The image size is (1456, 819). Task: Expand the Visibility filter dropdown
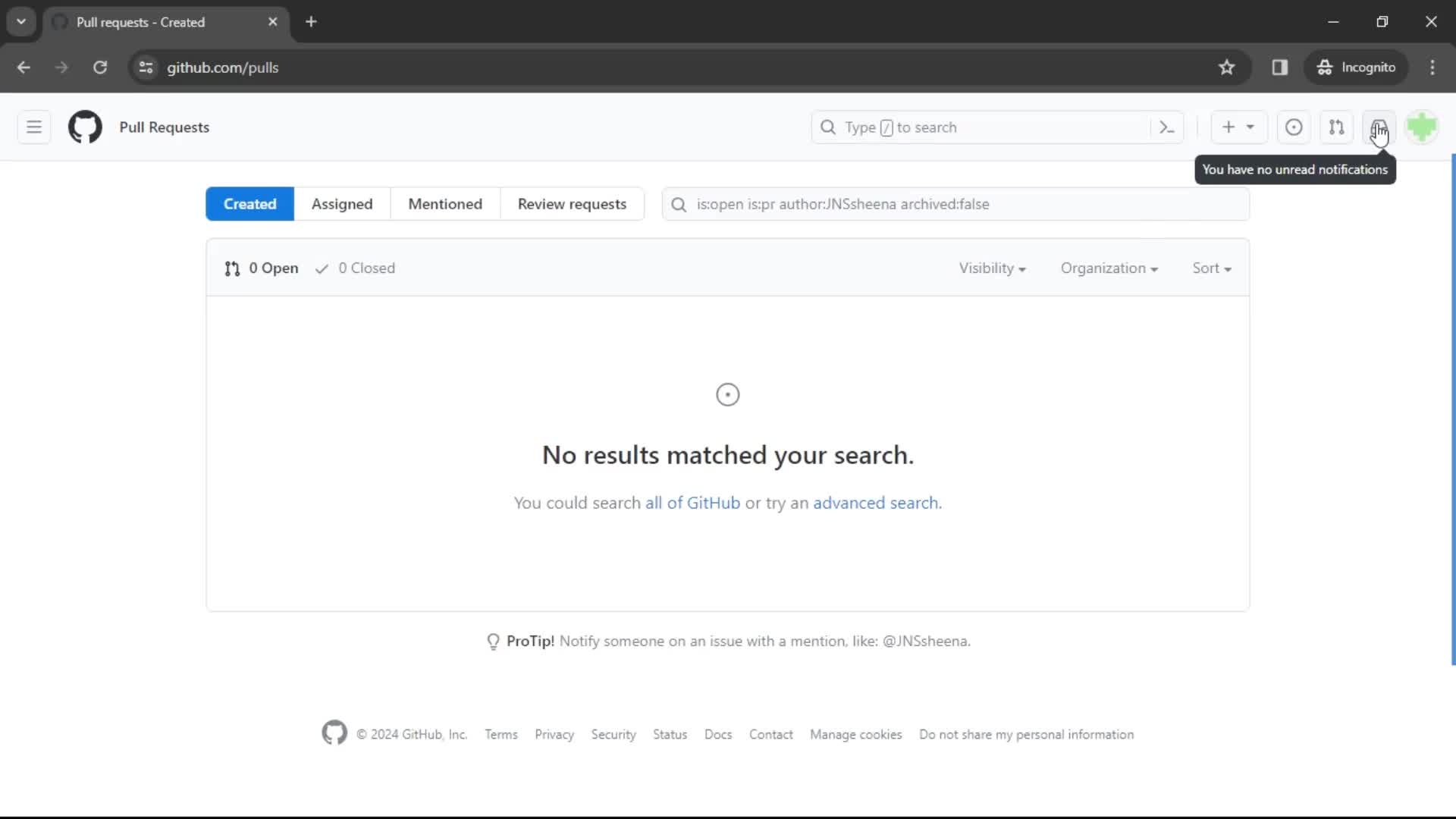[x=992, y=267]
